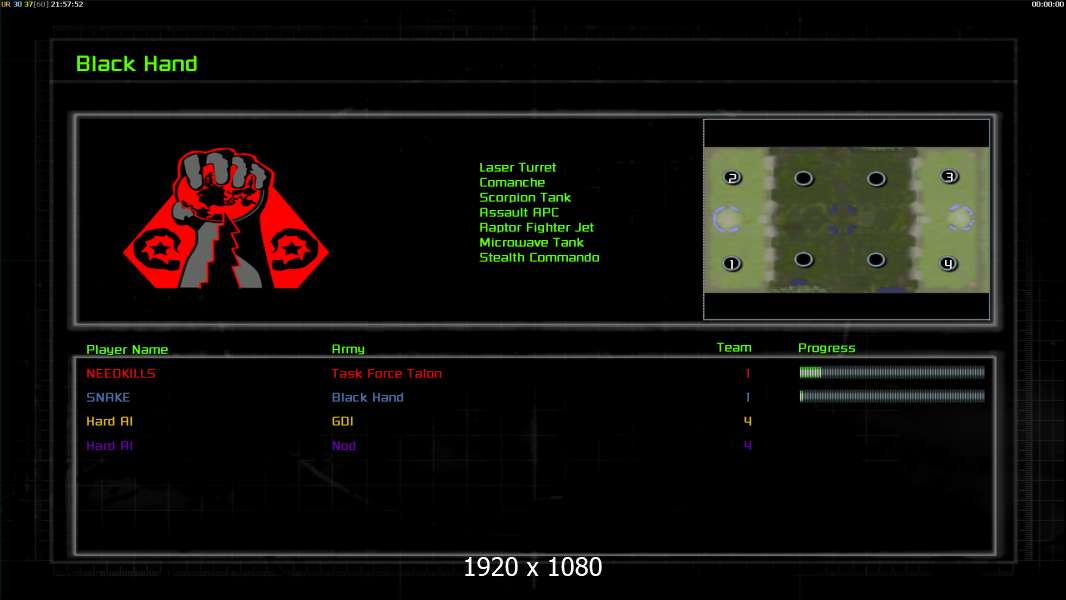Image resolution: width=1066 pixels, height=600 pixels.
Task: Click the Team column header
Action: [734, 347]
